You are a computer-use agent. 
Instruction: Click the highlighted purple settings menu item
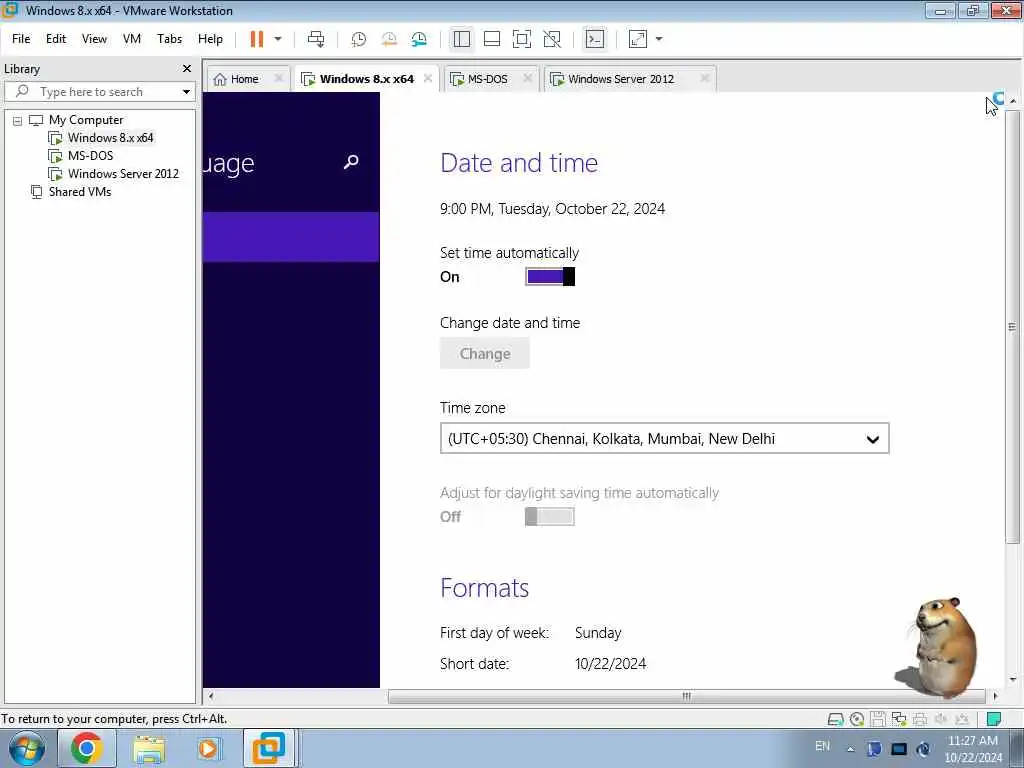[291, 236]
